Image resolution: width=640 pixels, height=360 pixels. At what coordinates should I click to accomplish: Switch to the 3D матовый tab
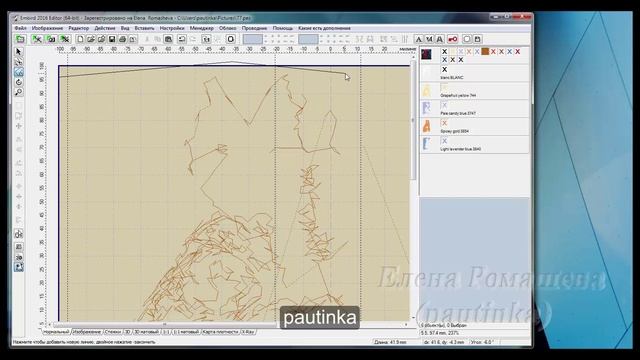pyautogui.click(x=146, y=332)
